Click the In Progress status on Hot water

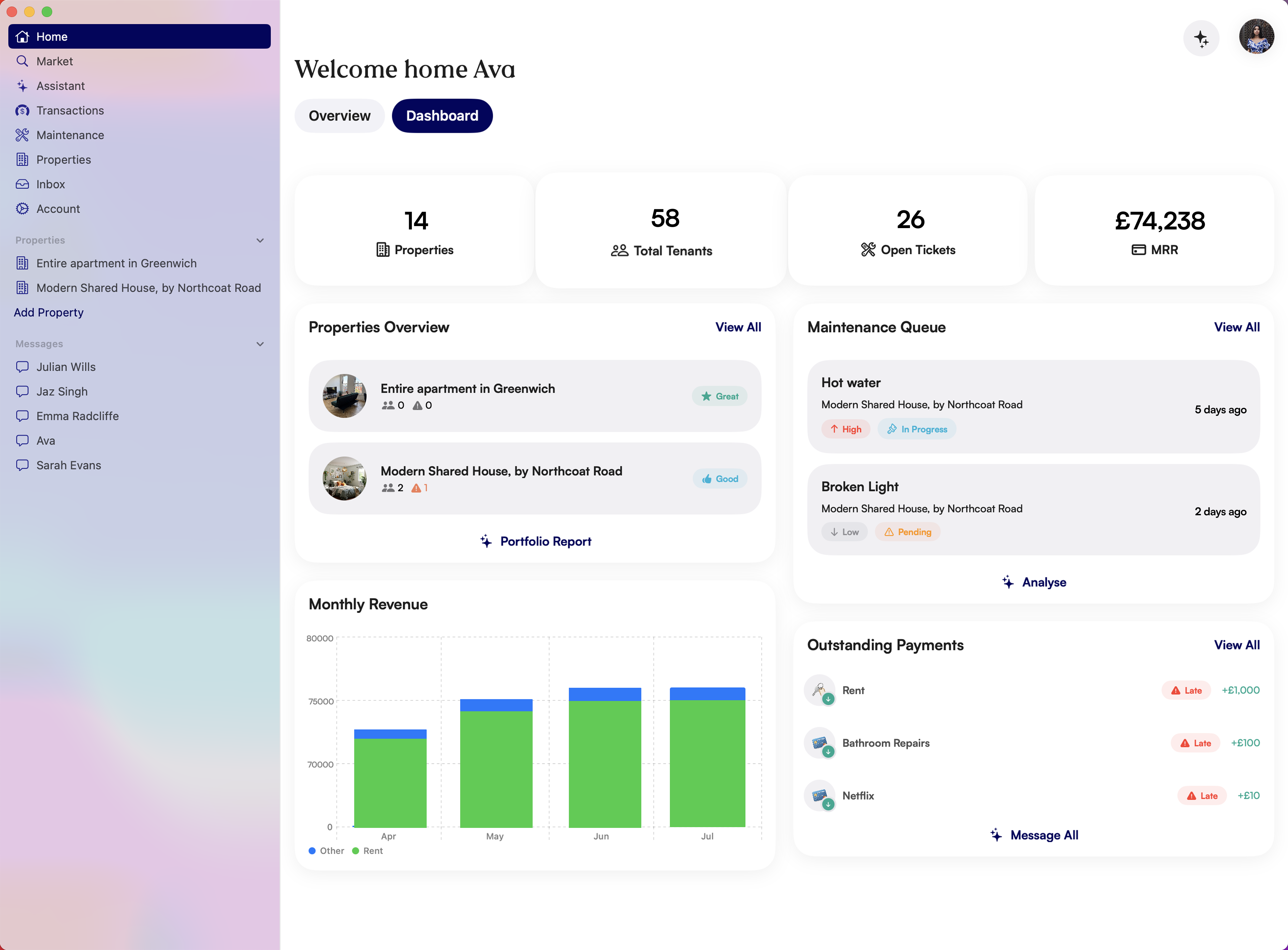917,429
